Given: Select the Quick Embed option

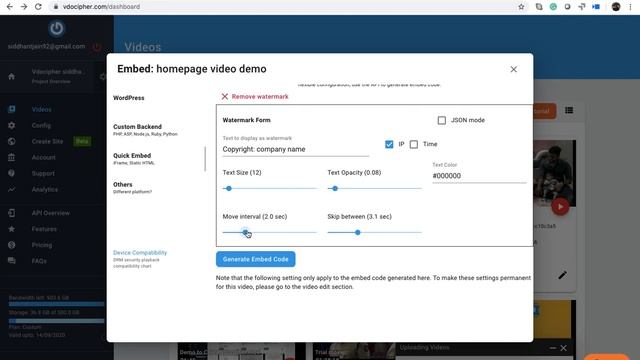Looking at the screenshot, I should click(134, 159).
